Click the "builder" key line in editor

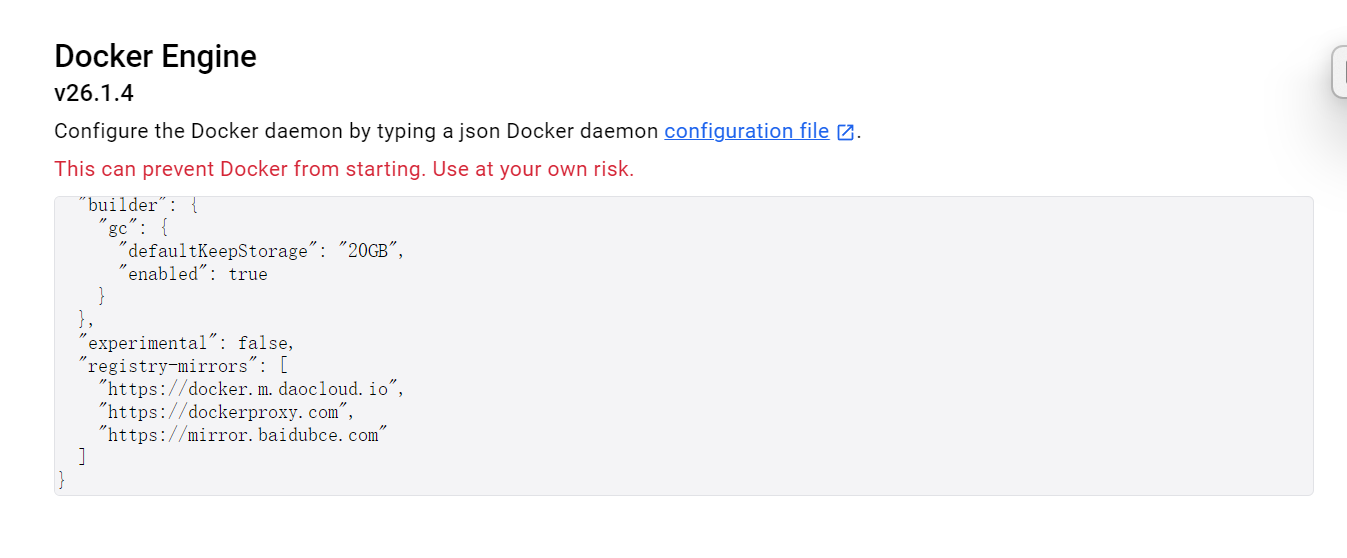[139, 205]
